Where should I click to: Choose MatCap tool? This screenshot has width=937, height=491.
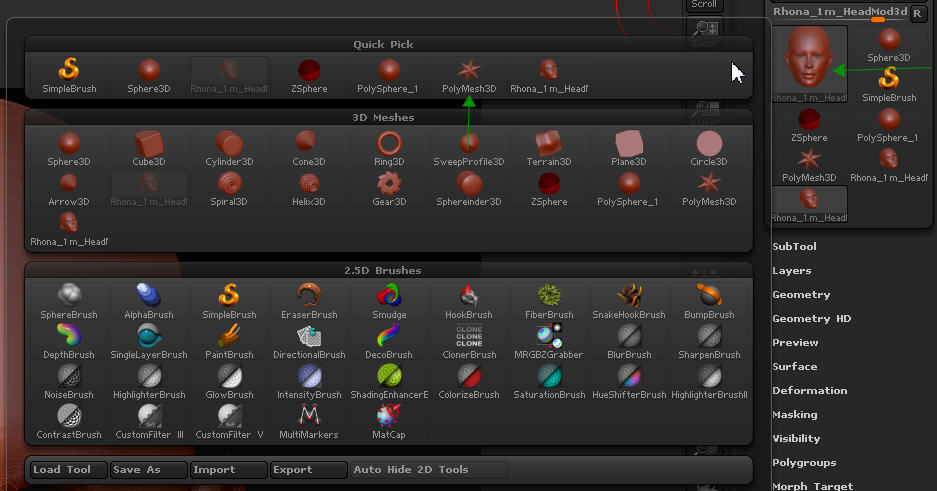click(x=389, y=422)
